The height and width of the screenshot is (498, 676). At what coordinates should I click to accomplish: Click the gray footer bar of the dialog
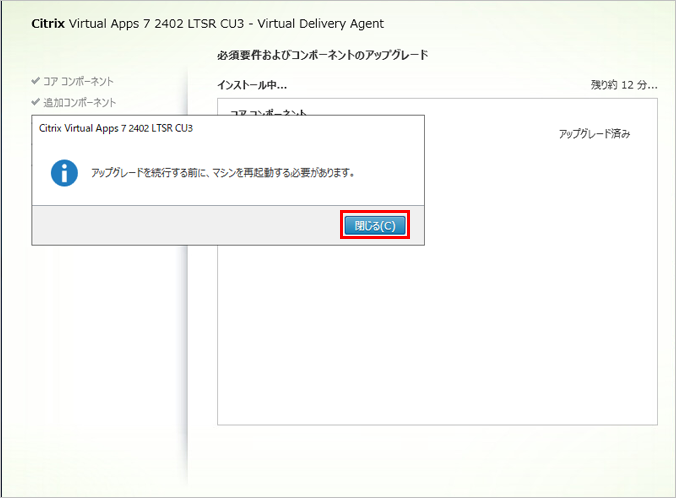point(180,226)
